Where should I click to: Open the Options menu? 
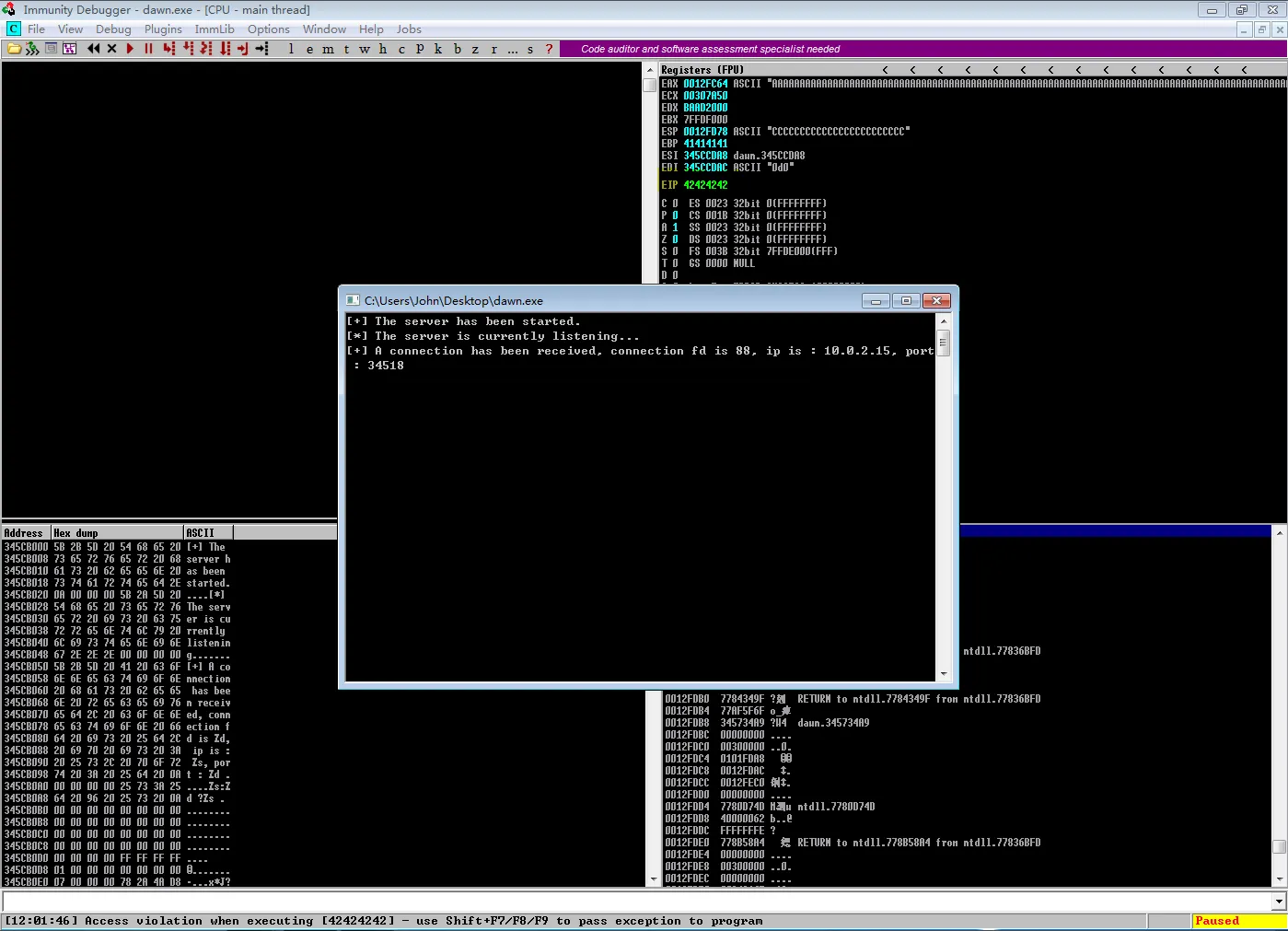click(x=269, y=29)
